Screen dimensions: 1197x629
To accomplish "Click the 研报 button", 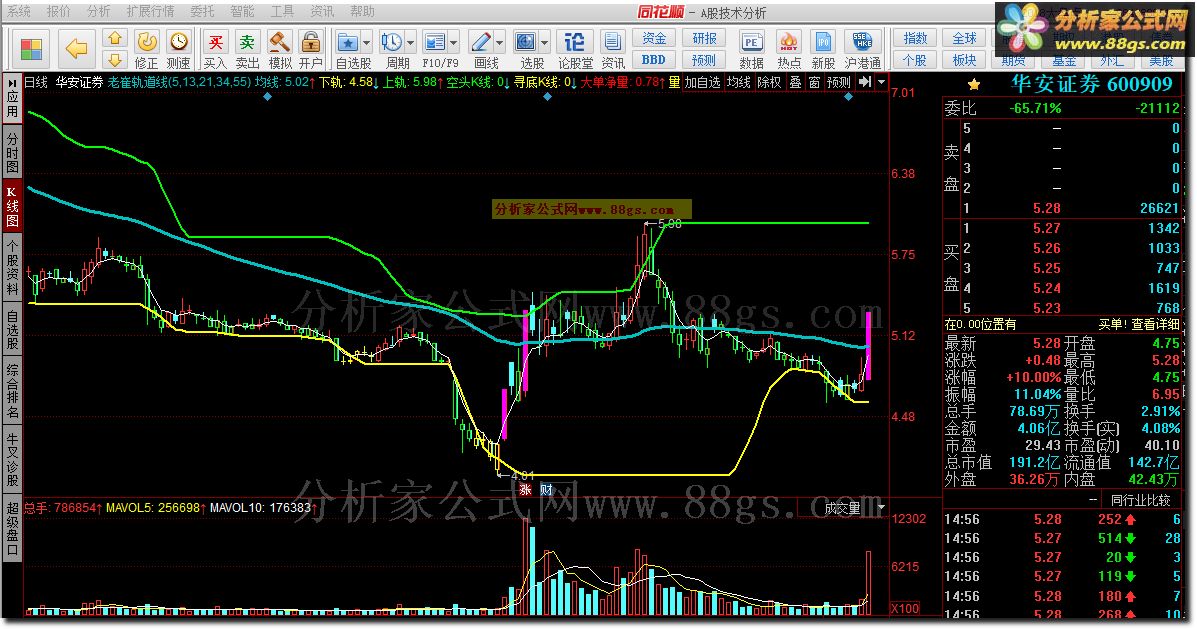I will click(x=704, y=38).
